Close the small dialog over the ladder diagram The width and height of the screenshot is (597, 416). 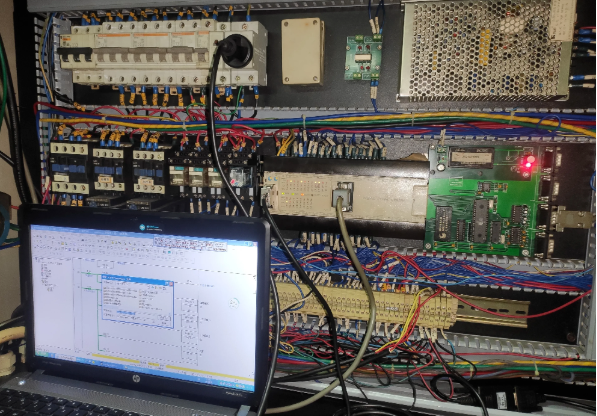click(171, 284)
